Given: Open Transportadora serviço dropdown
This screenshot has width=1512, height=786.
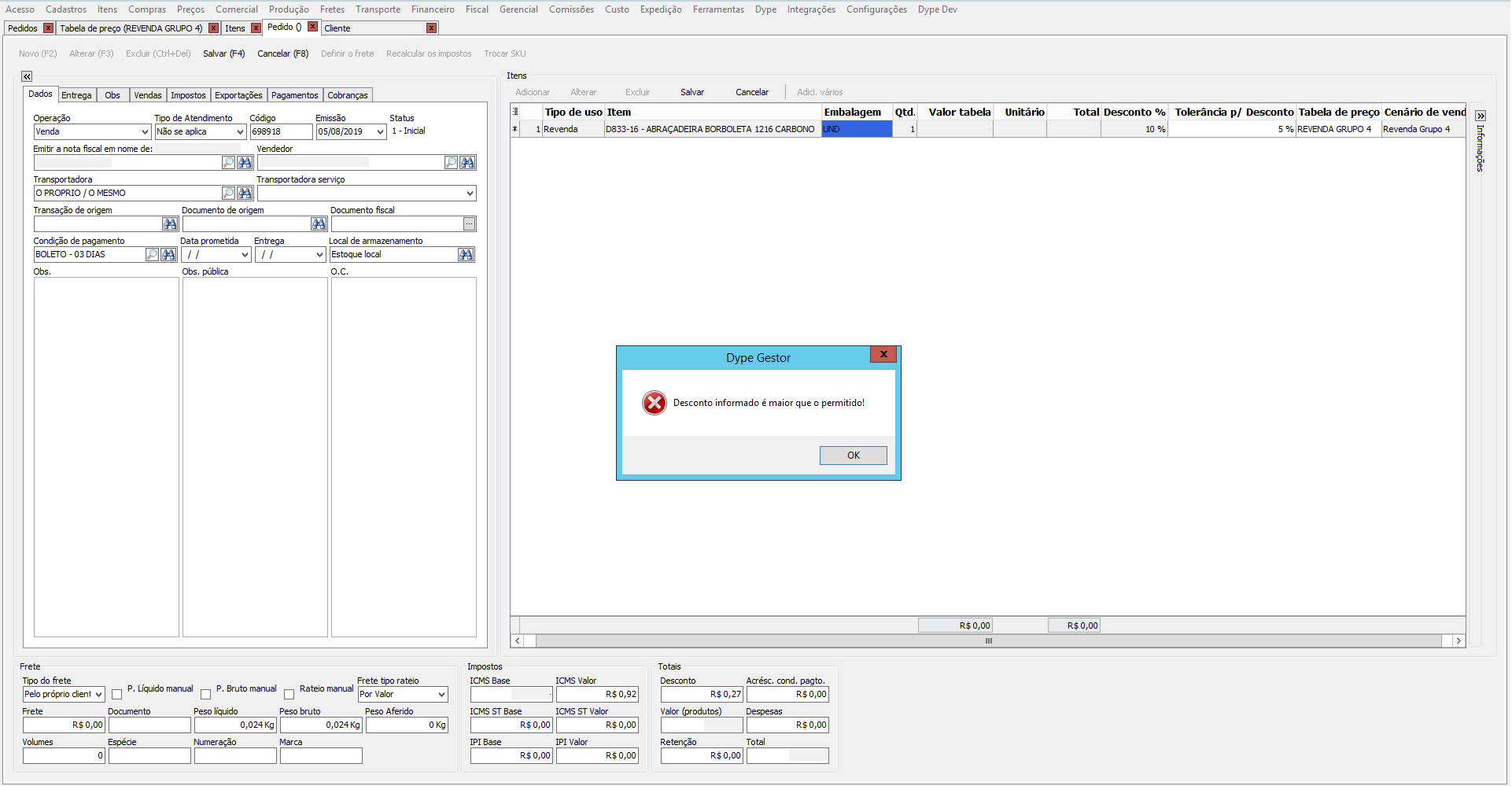Looking at the screenshot, I should point(470,194).
